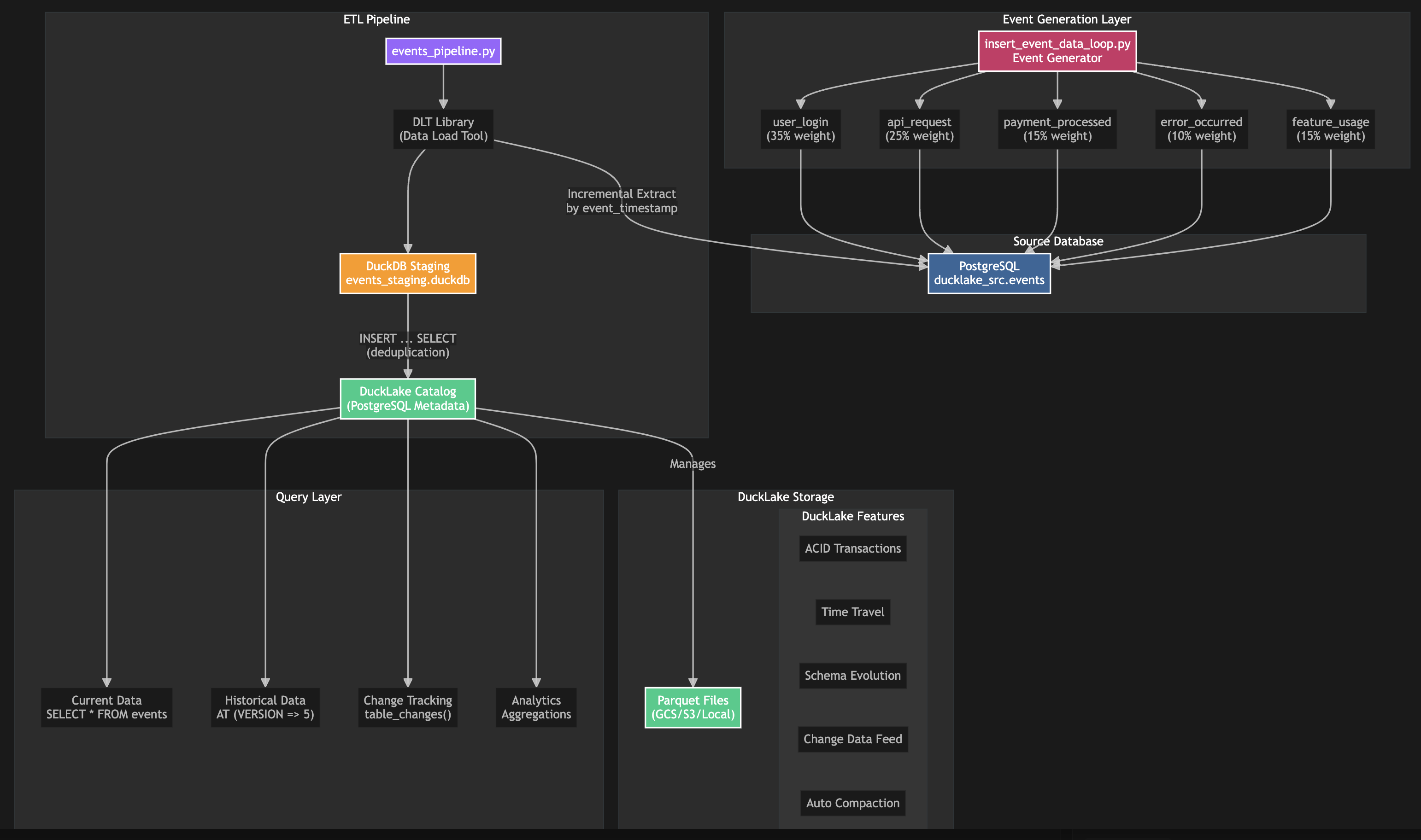This screenshot has height=840, width=1421.
Task: Click the api_request (25% weight) node
Action: [919, 129]
